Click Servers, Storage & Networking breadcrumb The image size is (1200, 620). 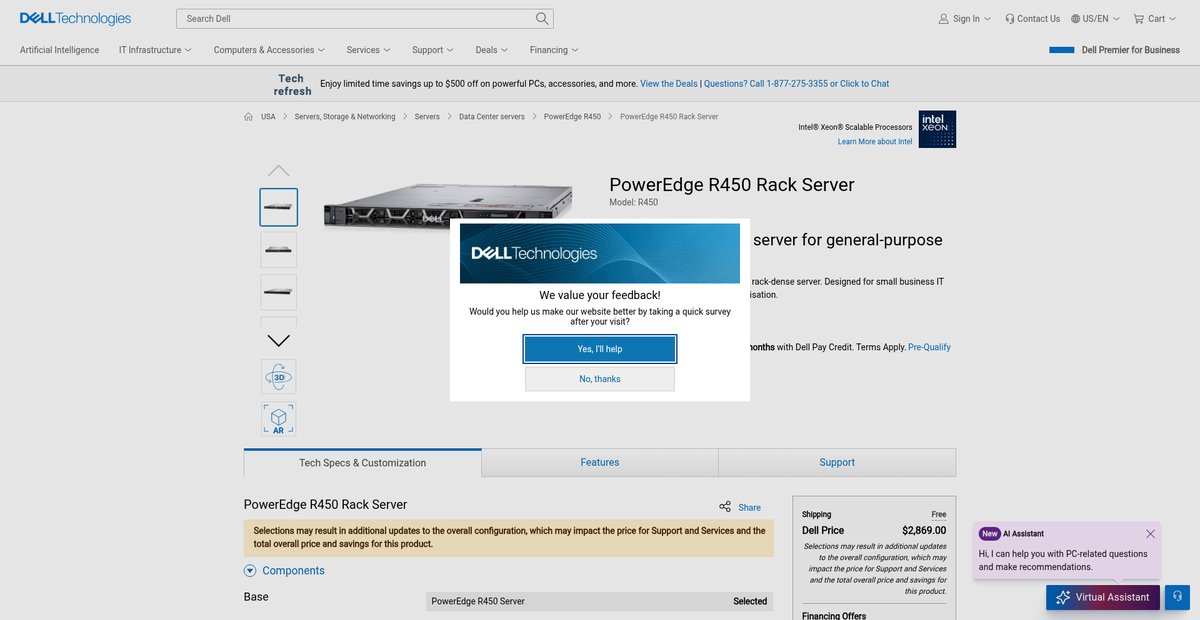click(x=345, y=117)
